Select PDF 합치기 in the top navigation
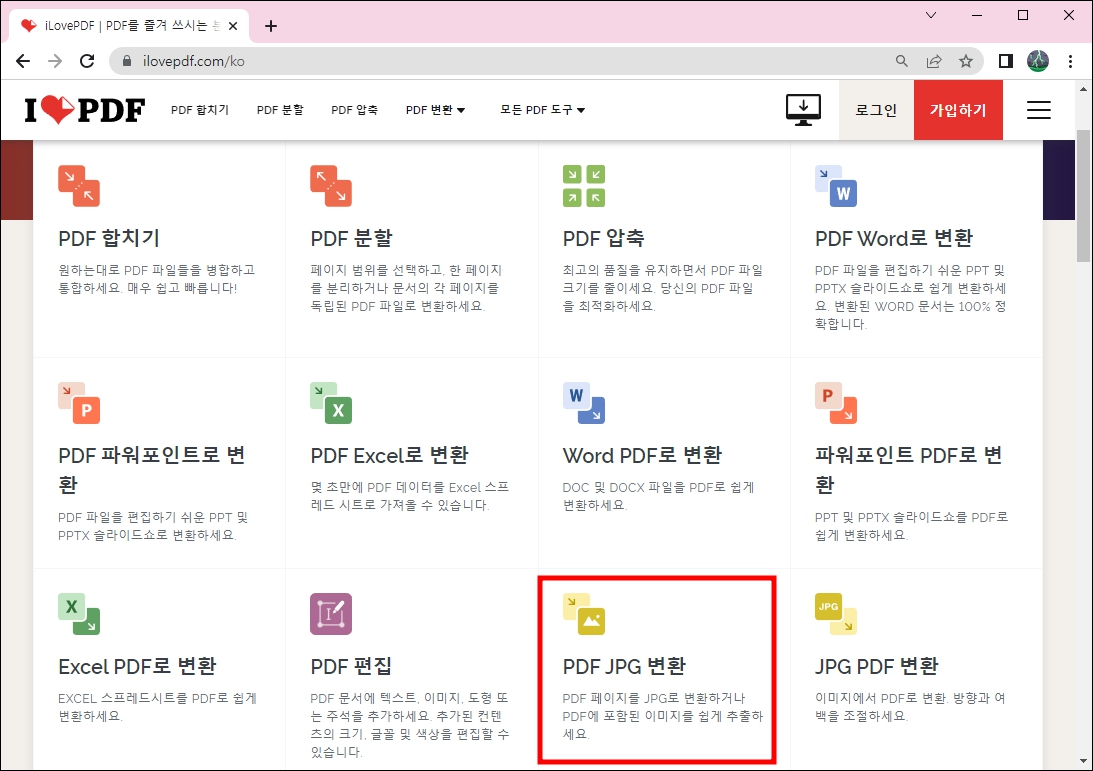This screenshot has height=771, width=1093. (x=200, y=110)
